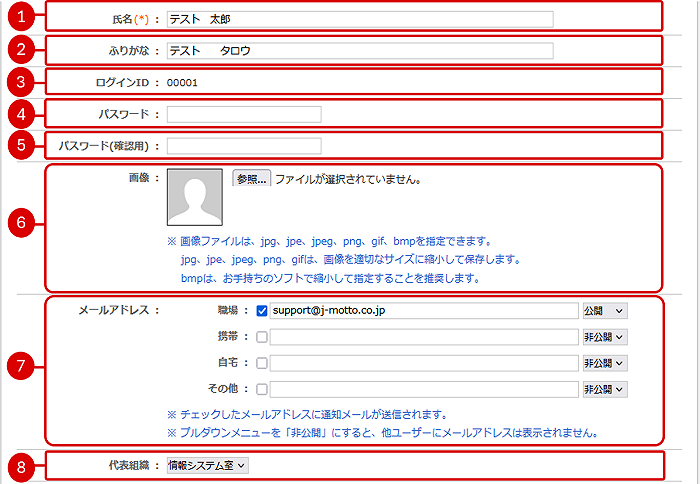Tick the その他 email notification checkbox

(x=262, y=389)
